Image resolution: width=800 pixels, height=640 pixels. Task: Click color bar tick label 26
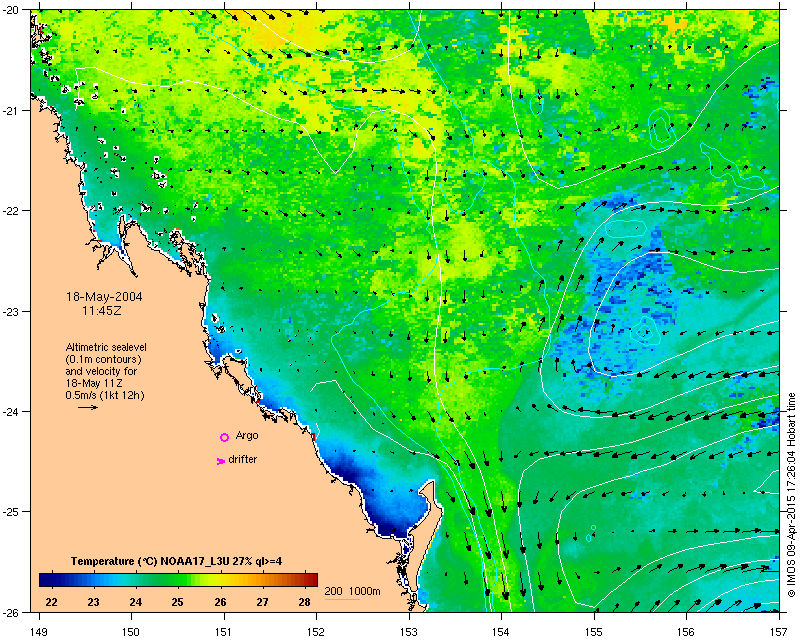coord(220,602)
